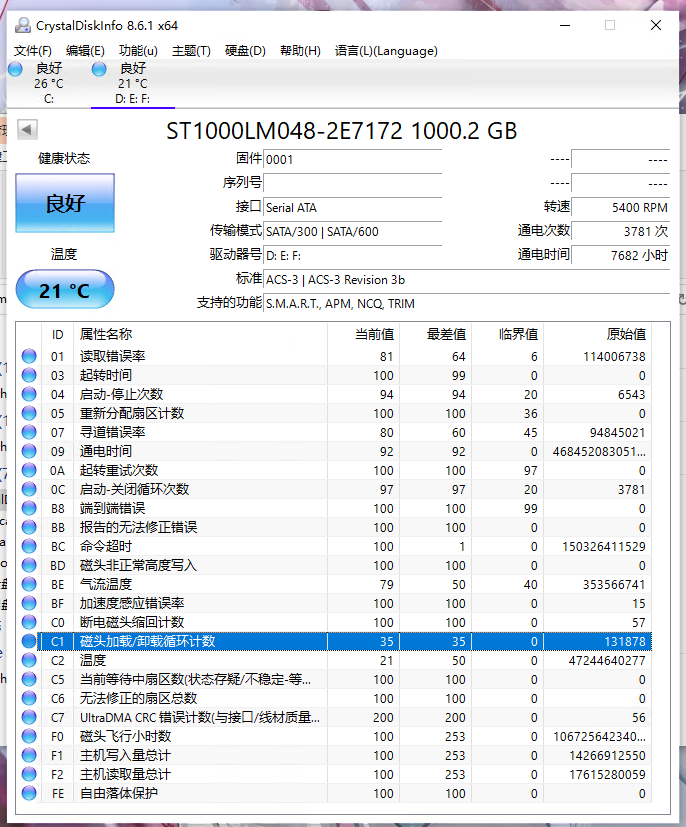Click the status icon for attribute C1
Viewport: 686px width, 827px height.
[29, 641]
